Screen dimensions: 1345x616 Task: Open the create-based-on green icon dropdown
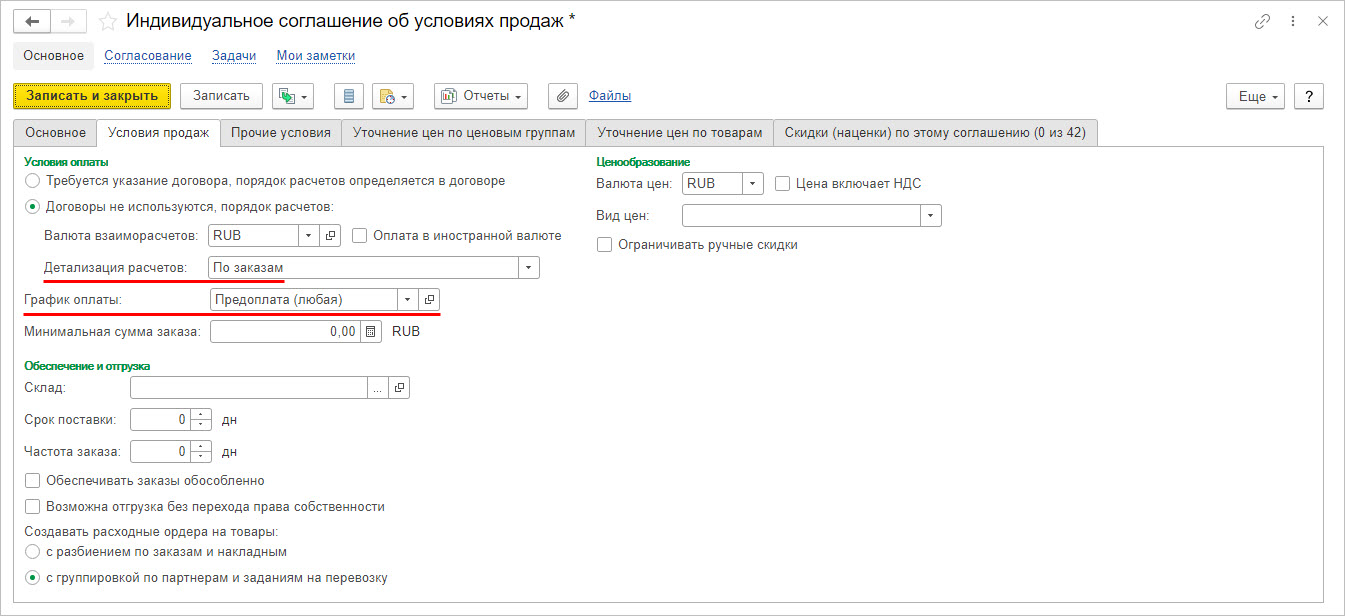click(293, 96)
